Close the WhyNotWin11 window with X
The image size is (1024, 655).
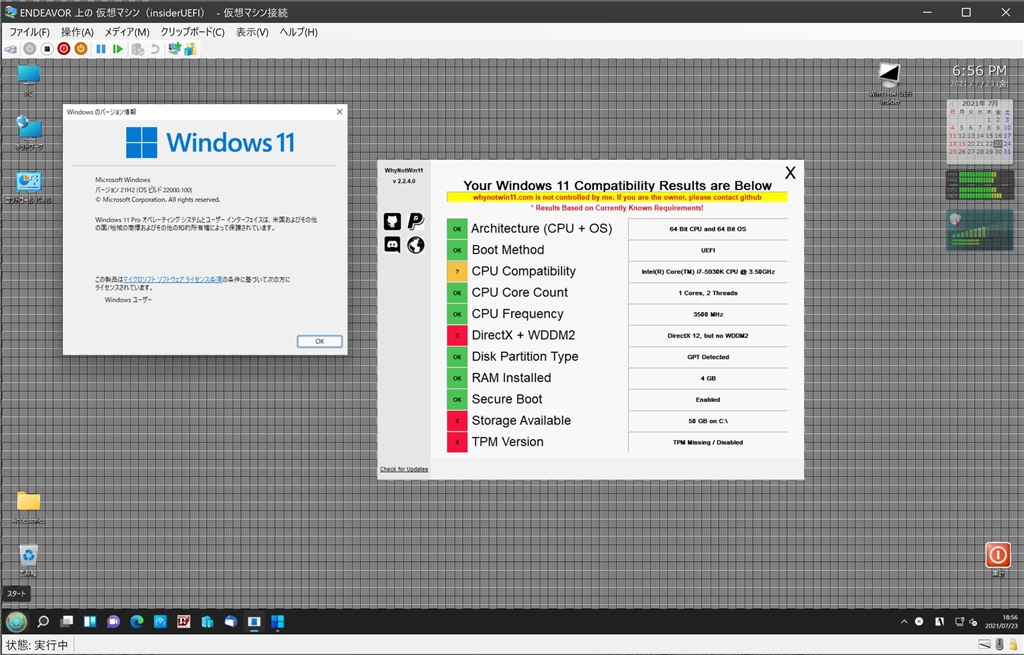790,173
